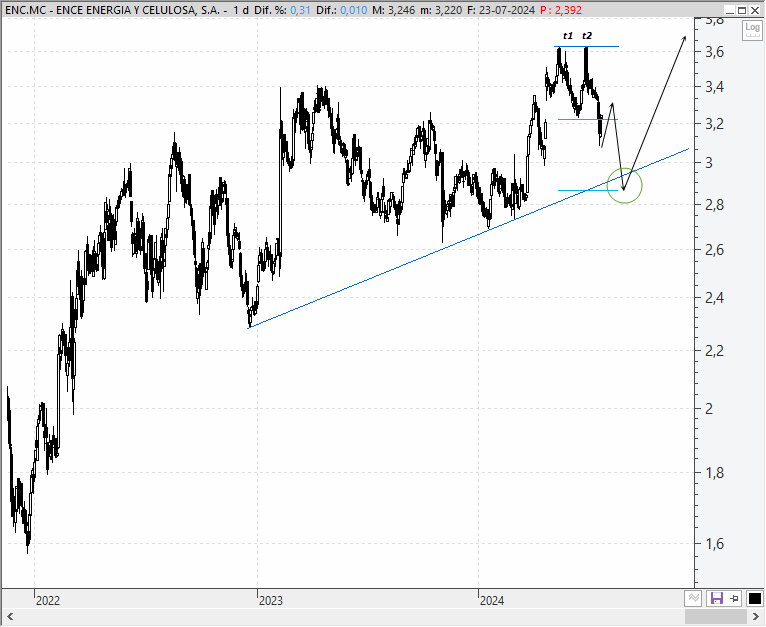Click the date F: 23-07-2024
The image size is (766, 627).
click(x=501, y=10)
